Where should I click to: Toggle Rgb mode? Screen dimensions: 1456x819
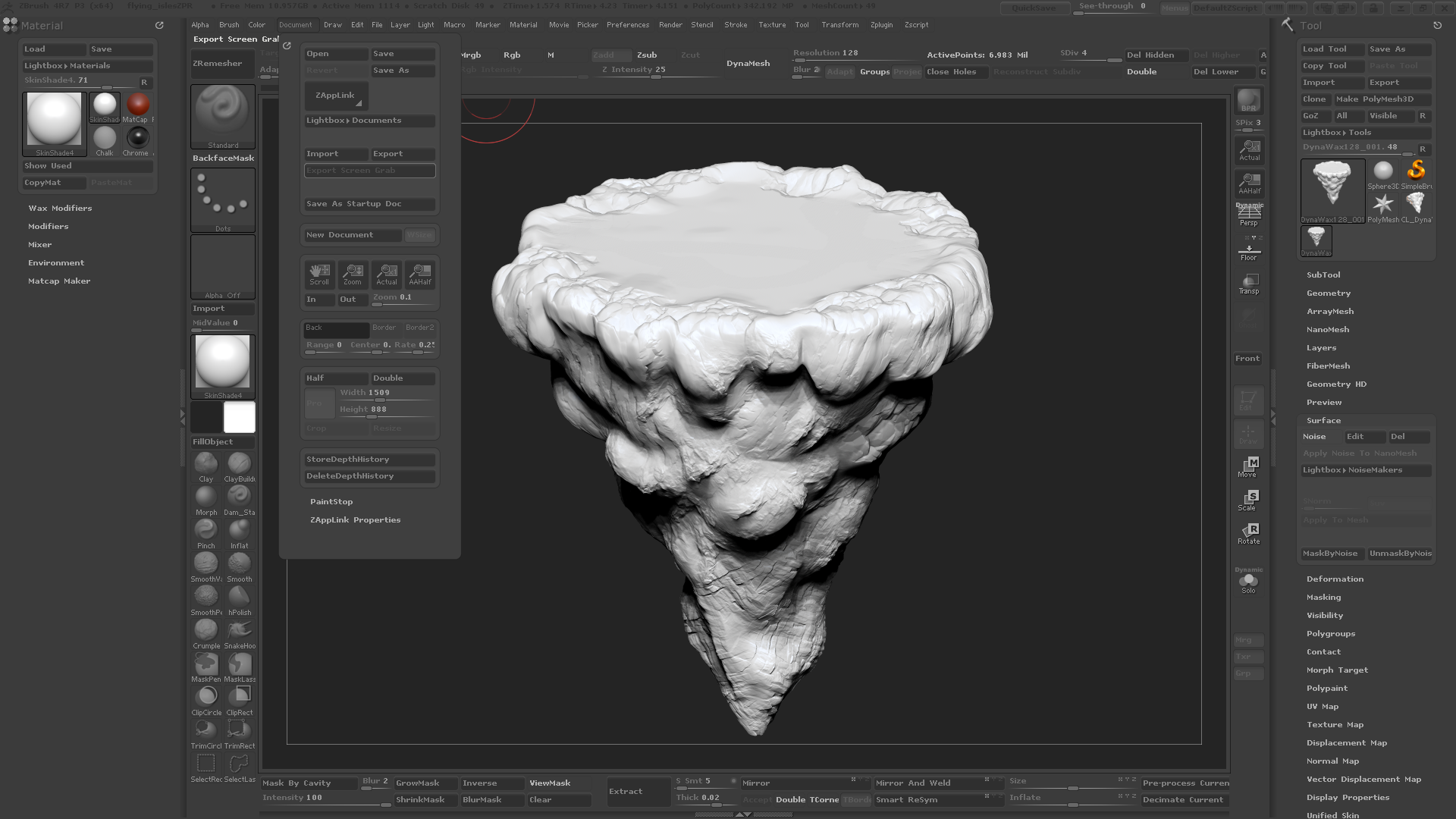coord(512,55)
